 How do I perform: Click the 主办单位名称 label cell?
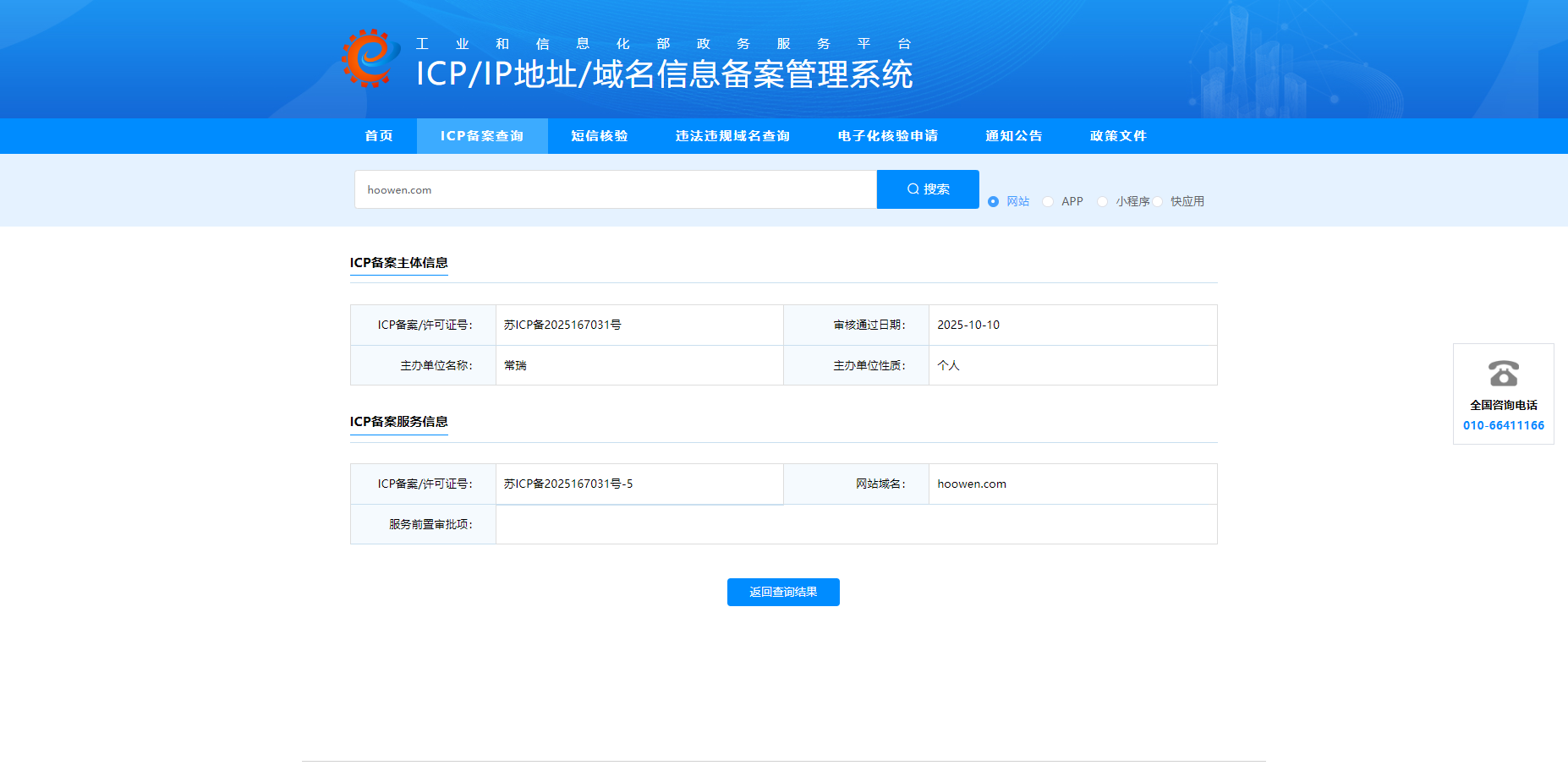click(x=423, y=365)
